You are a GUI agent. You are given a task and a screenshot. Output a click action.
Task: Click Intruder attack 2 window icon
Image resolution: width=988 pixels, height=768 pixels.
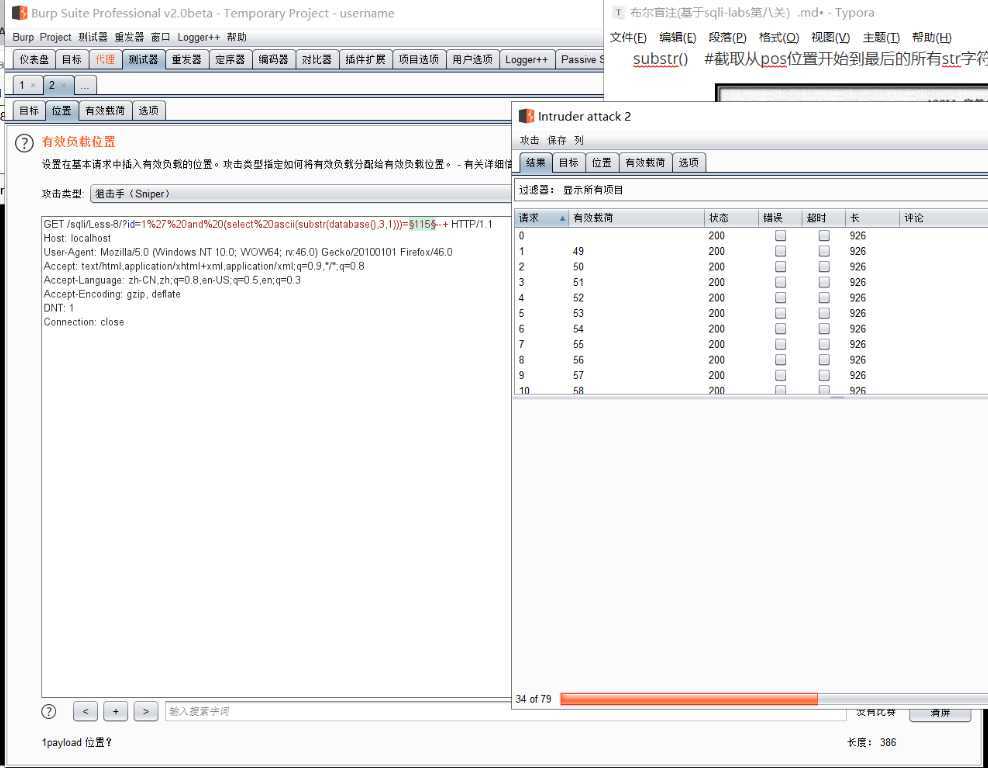[x=526, y=116]
